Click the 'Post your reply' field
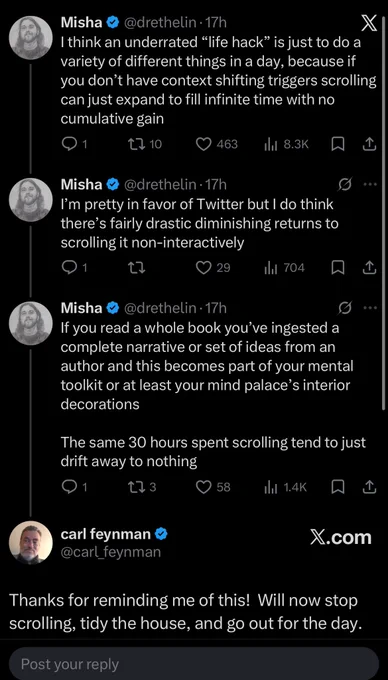Image resolution: width=388 pixels, height=680 pixels. (x=194, y=664)
